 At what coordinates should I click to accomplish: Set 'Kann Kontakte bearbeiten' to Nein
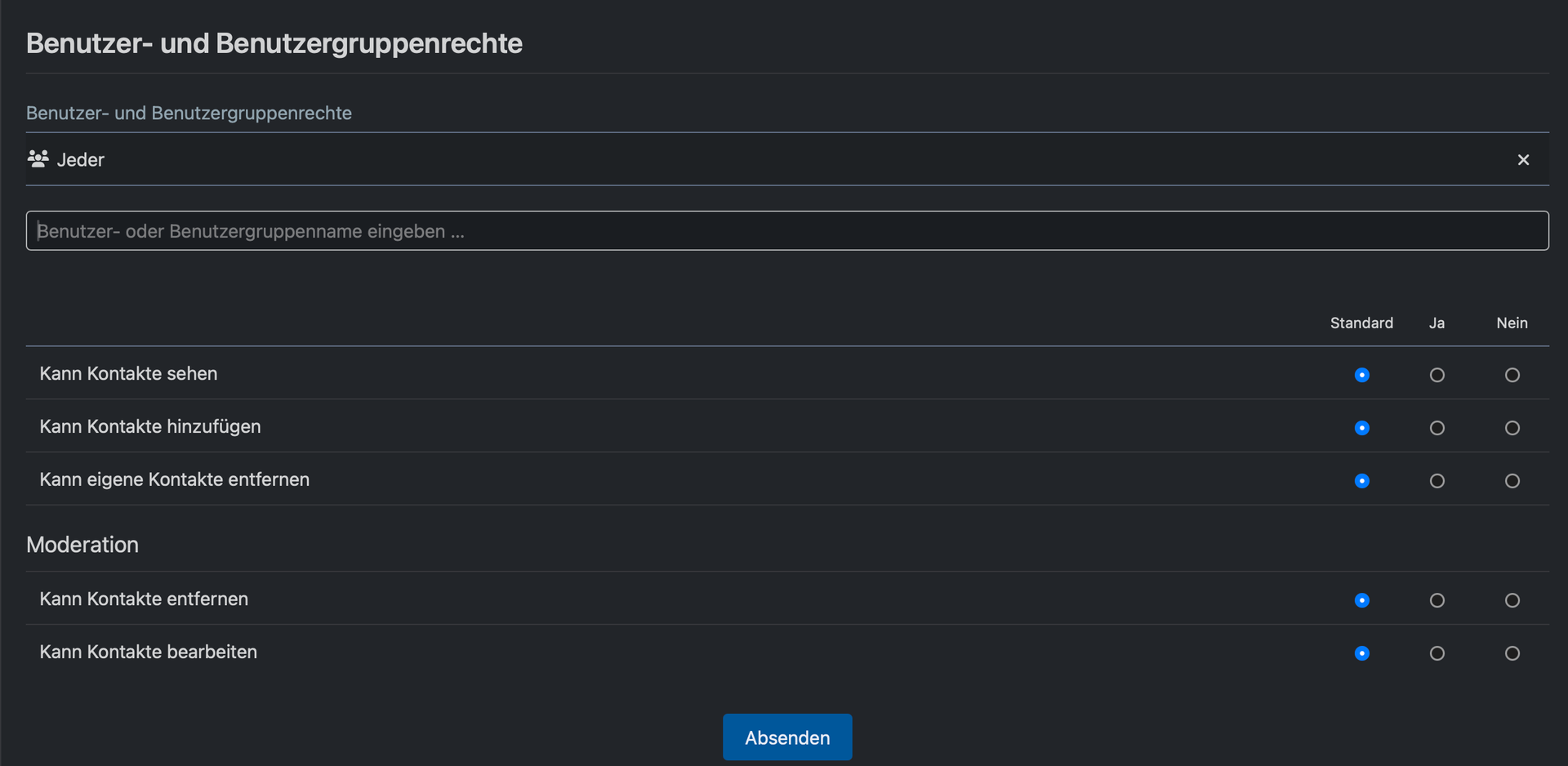pyautogui.click(x=1512, y=653)
